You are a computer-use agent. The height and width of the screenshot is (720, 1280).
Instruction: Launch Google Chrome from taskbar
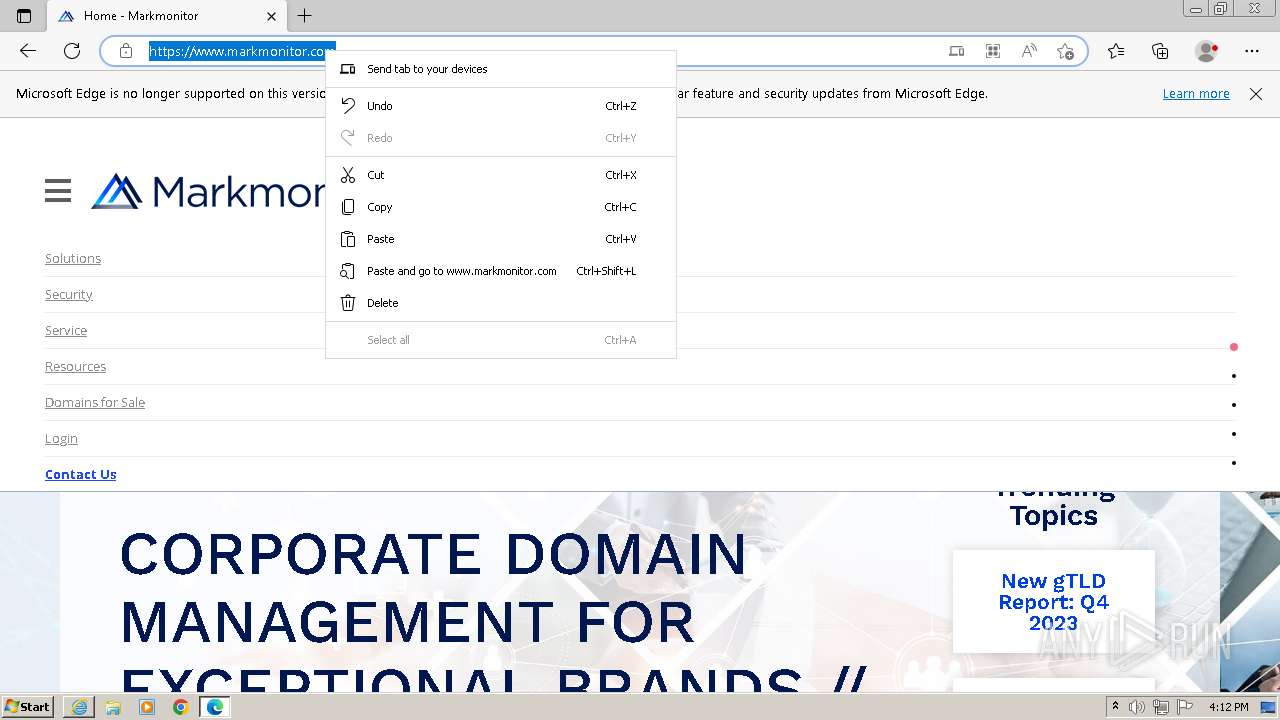181,707
